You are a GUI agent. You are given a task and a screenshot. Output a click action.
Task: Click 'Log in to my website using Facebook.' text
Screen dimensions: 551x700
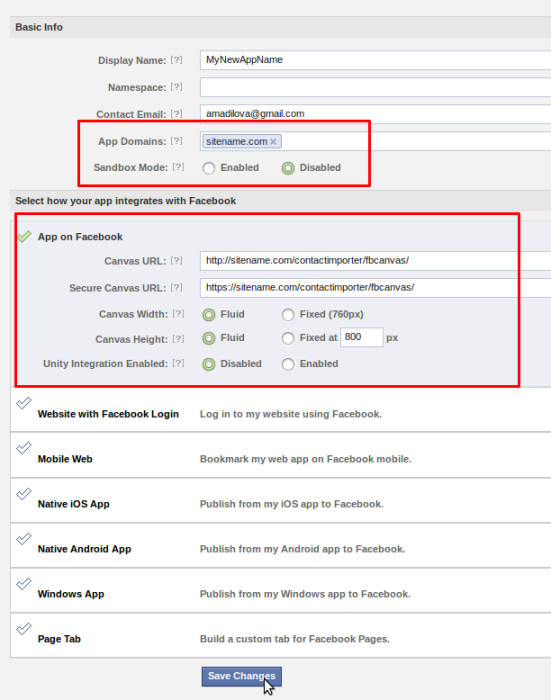pyautogui.click(x=291, y=414)
